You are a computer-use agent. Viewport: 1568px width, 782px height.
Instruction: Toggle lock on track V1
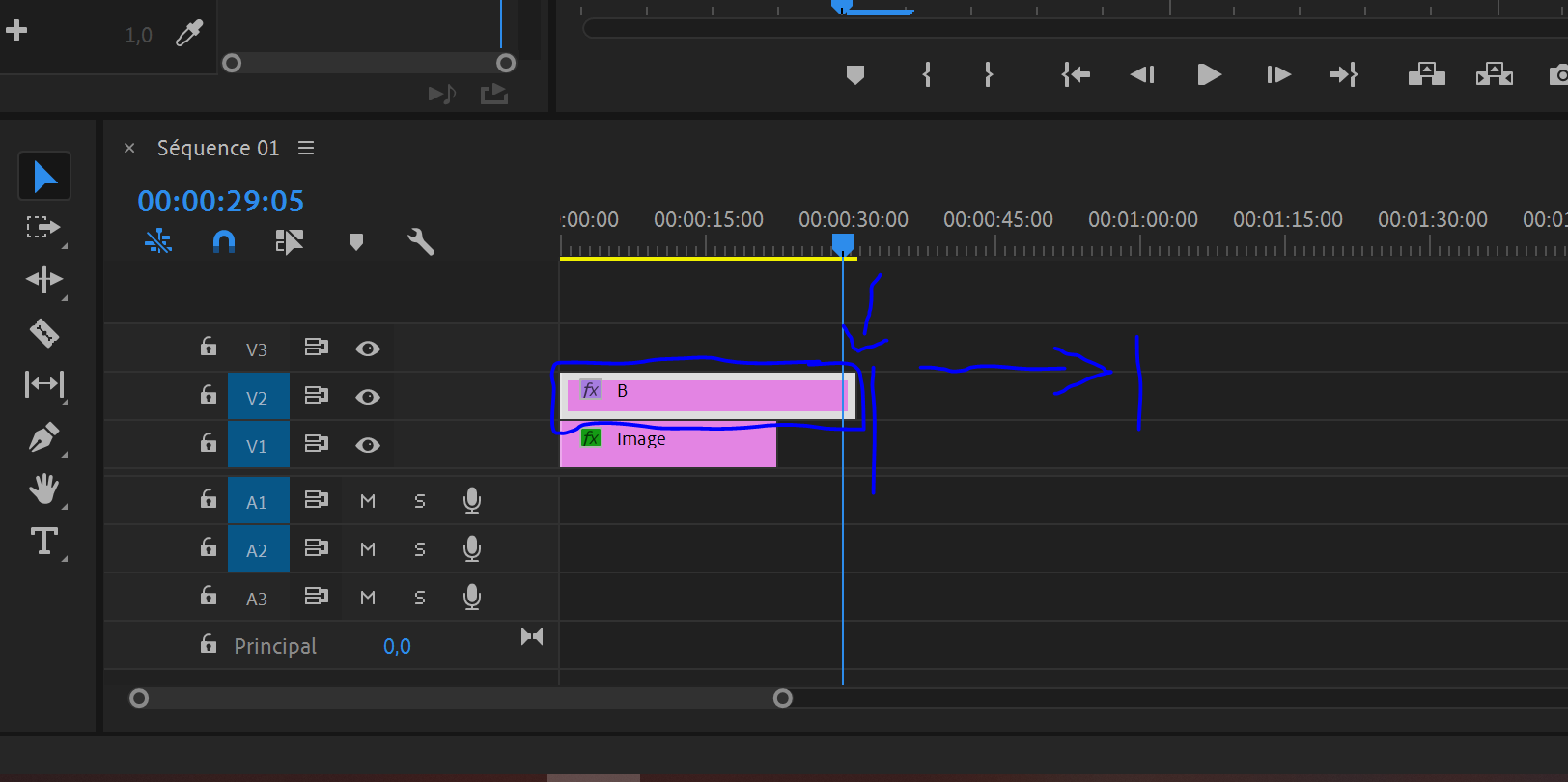click(209, 443)
